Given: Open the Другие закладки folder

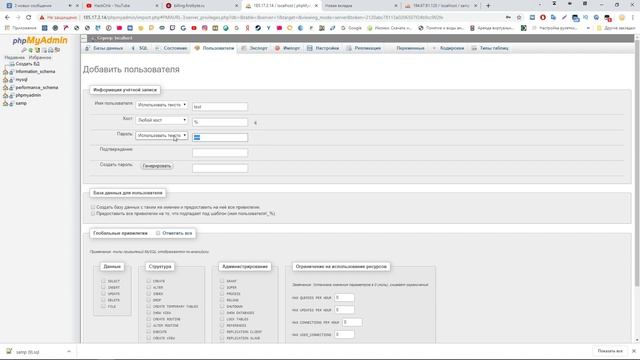Looking at the screenshot, I should pos(616,28).
